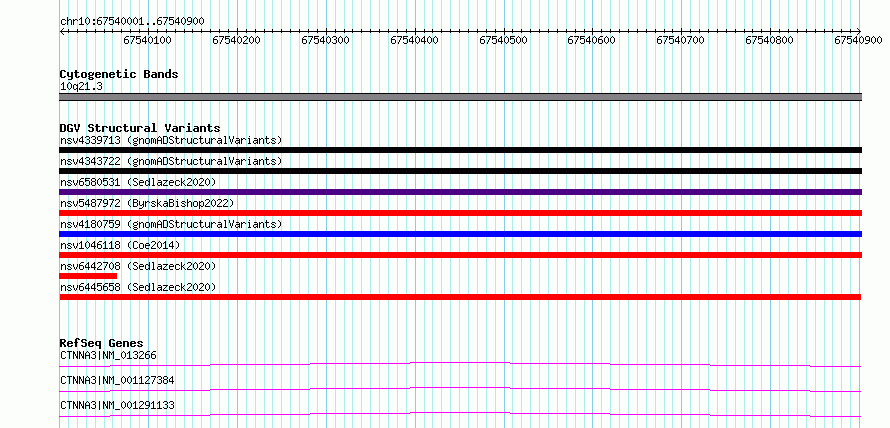890x428 pixels.
Task: Click the magenta line under CTNNA3|NM_013266
Action: point(460,364)
